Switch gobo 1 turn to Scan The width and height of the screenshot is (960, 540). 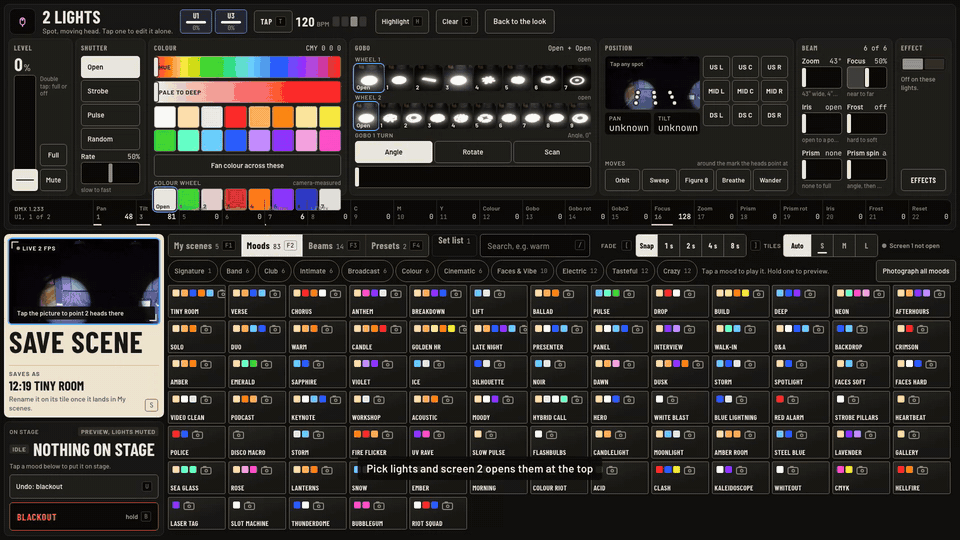click(x=552, y=152)
